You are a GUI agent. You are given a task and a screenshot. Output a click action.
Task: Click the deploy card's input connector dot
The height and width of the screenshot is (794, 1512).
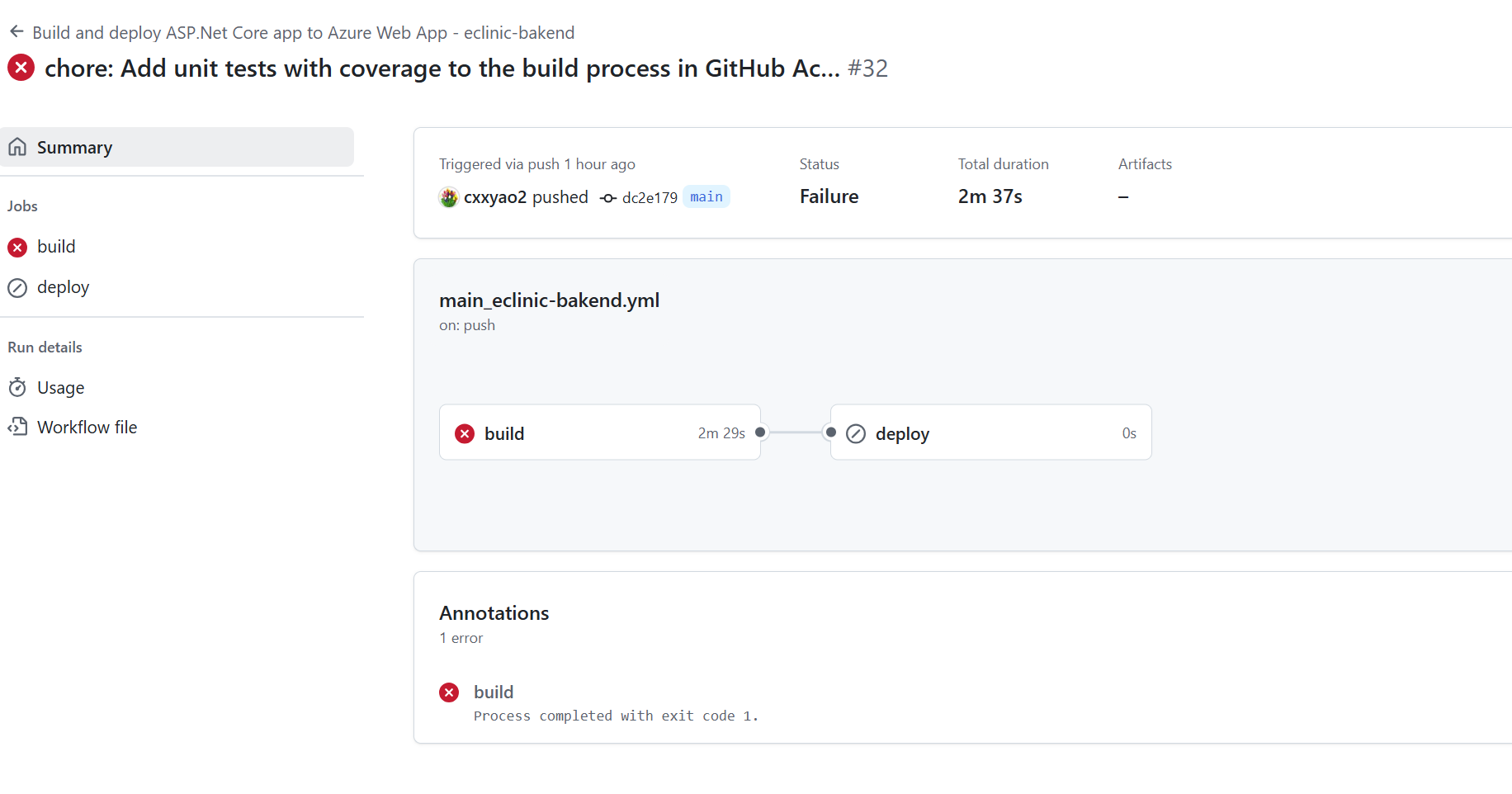click(831, 432)
